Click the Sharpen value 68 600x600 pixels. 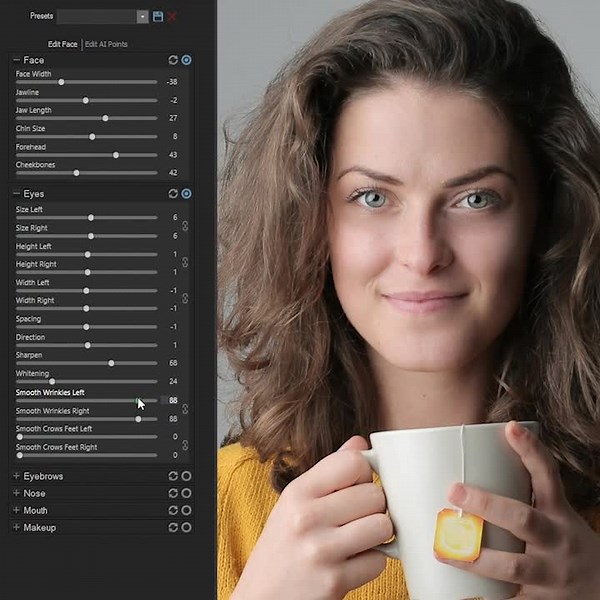click(173, 363)
